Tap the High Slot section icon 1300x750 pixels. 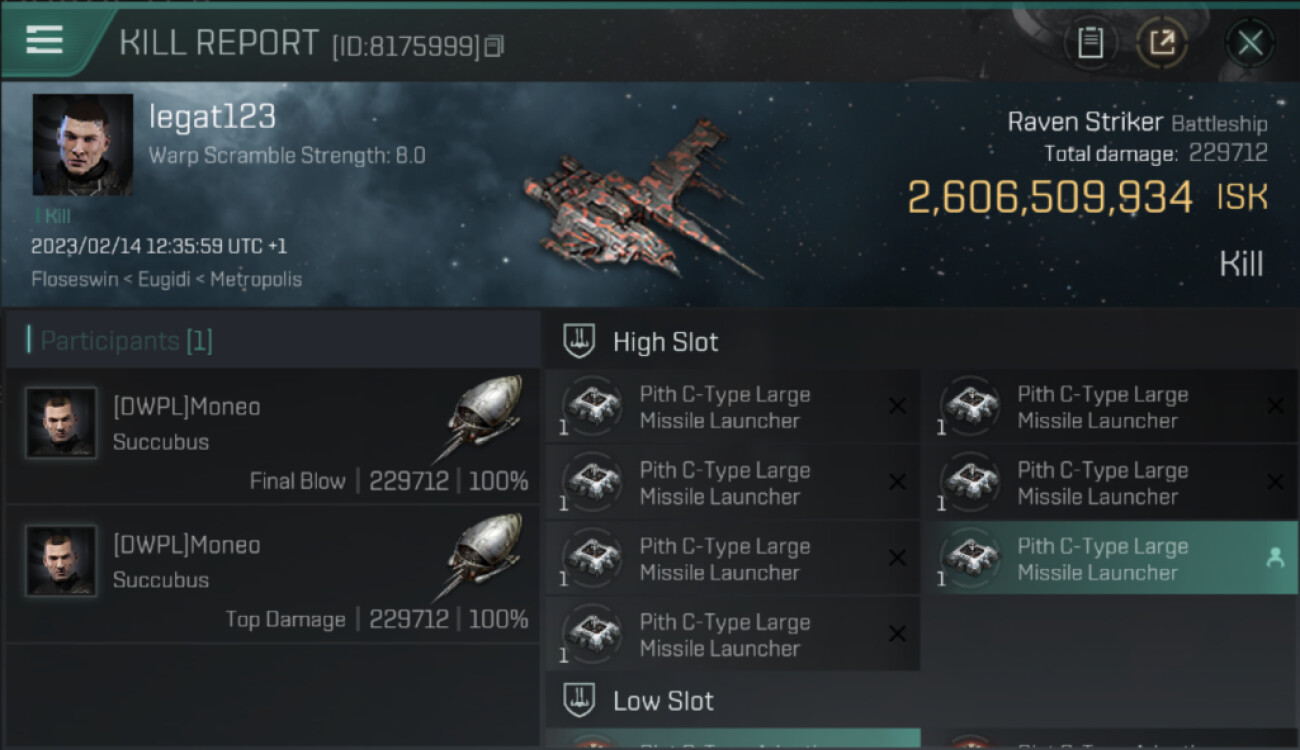pyautogui.click(x=580, y=341)
